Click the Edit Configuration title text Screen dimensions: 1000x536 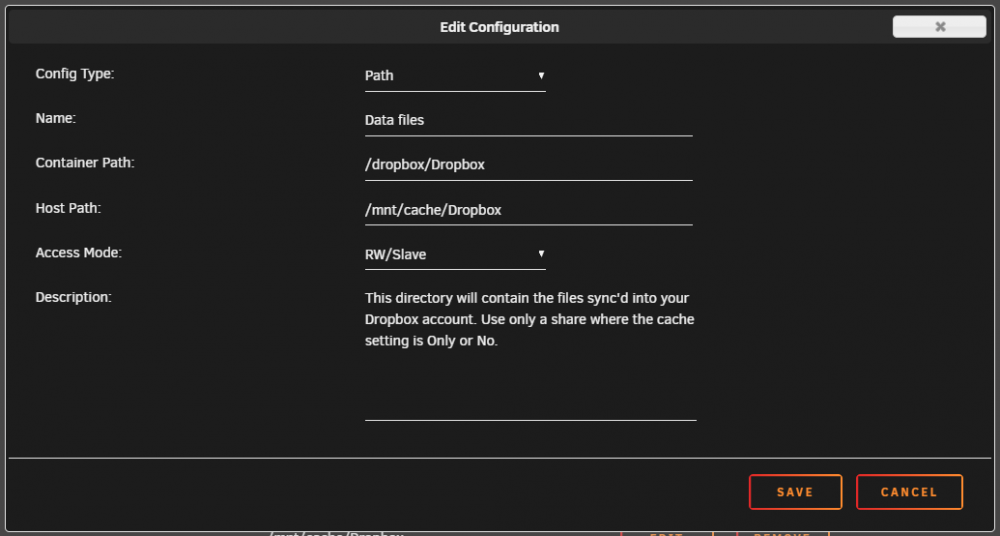tap(499, 27)
